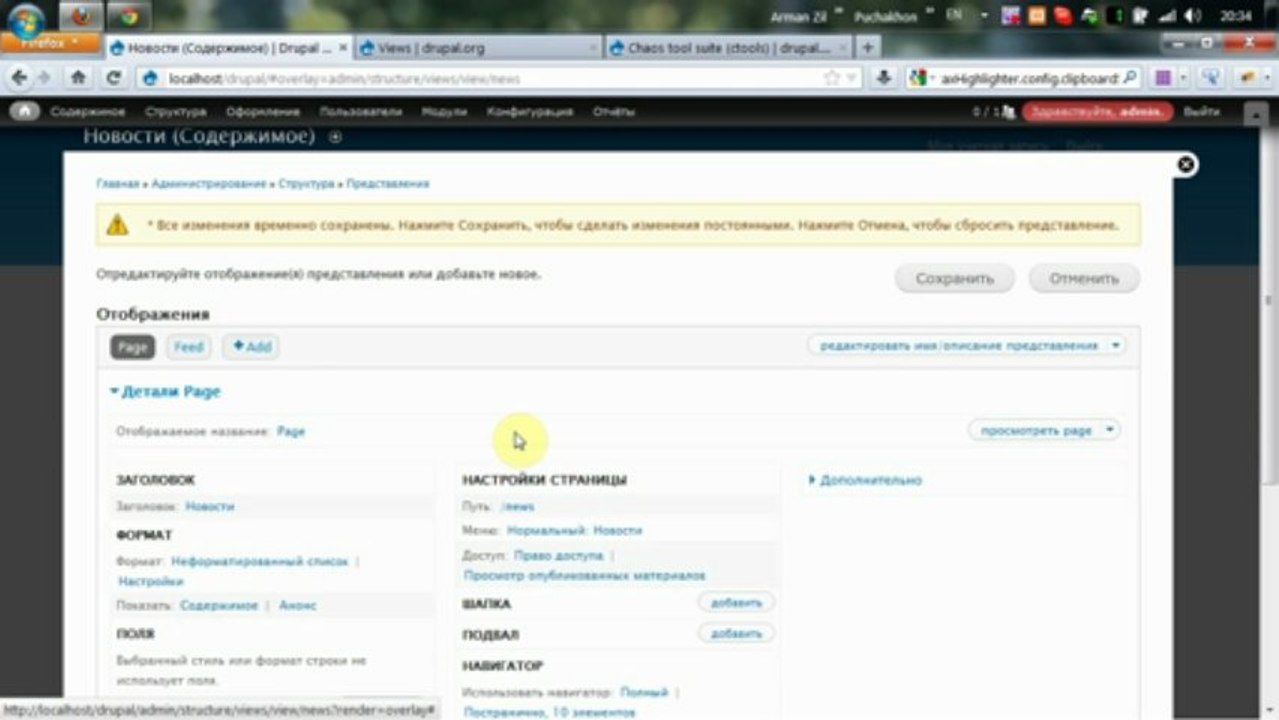This screenshot has width=1279, height=720.
Task: Click the Право доступа link
Action: (x=559, y=555)
